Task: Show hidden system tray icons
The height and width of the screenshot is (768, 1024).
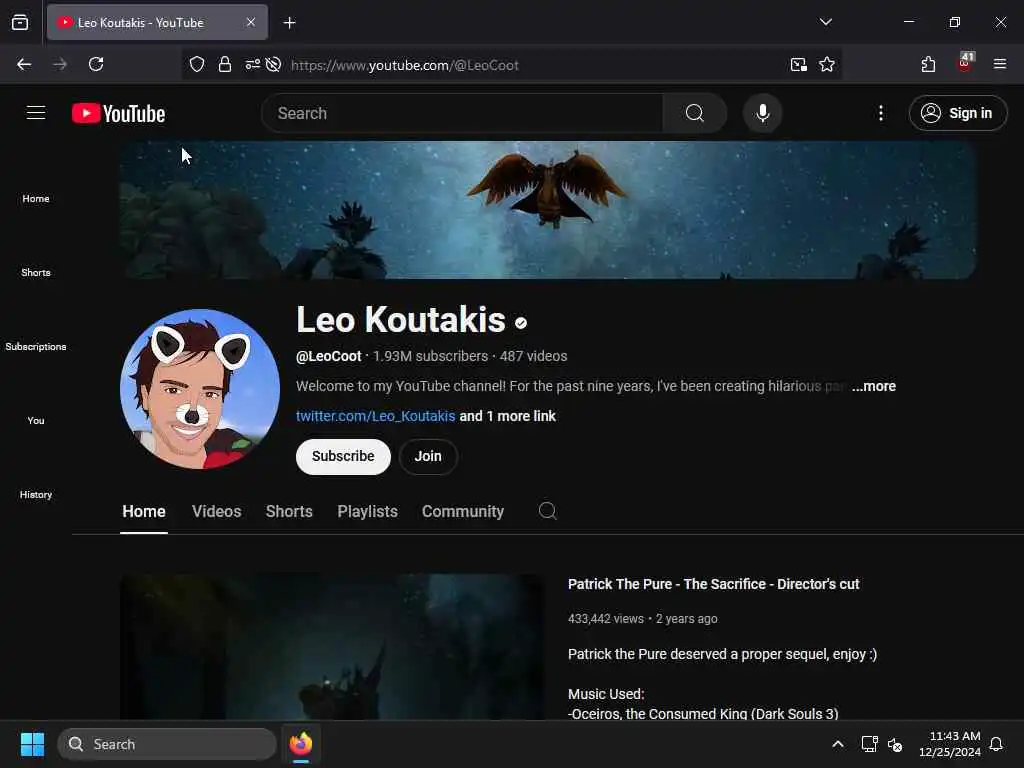Action: click(x=838, y=744)
